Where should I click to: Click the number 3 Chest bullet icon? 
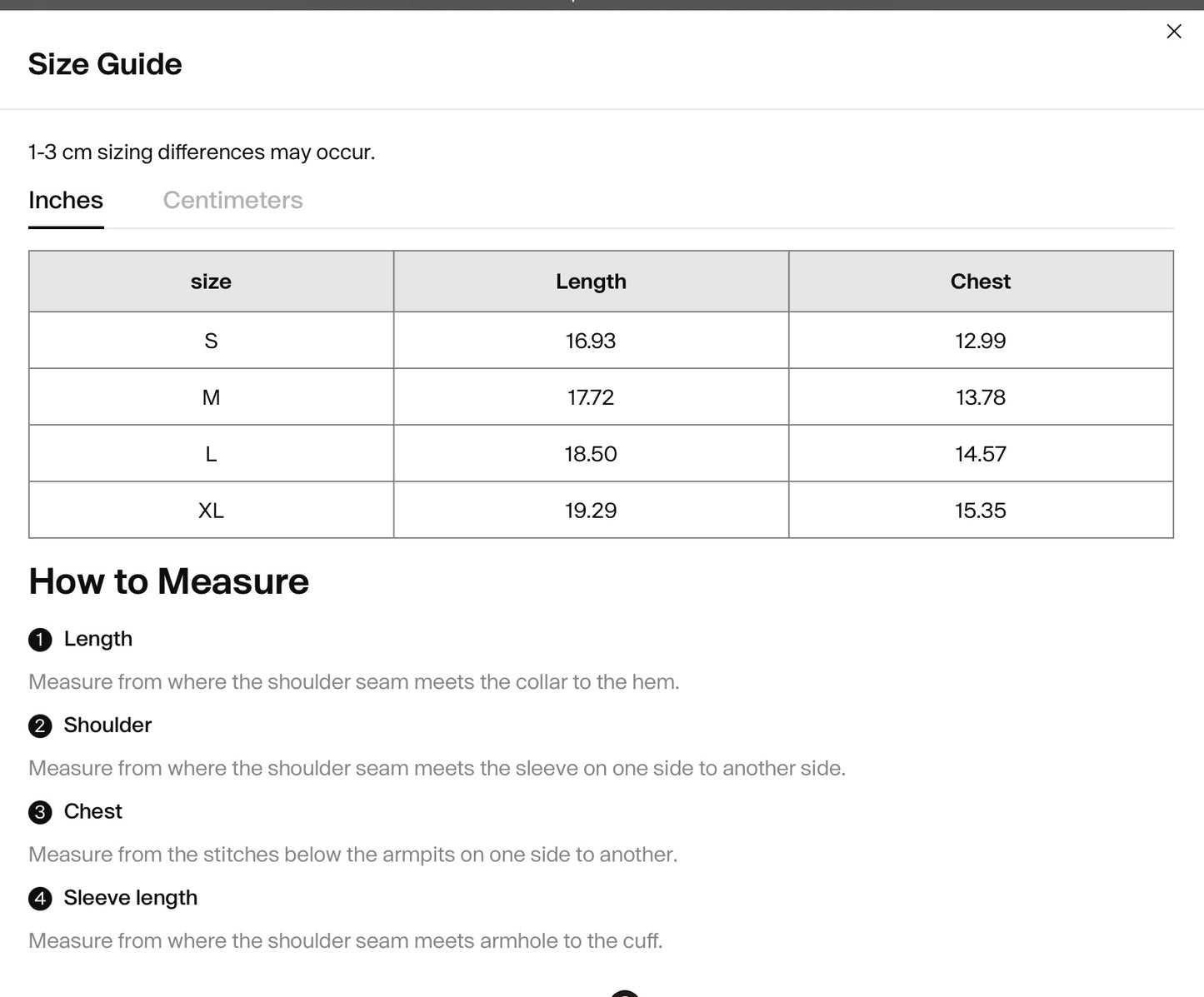[40, 812]
